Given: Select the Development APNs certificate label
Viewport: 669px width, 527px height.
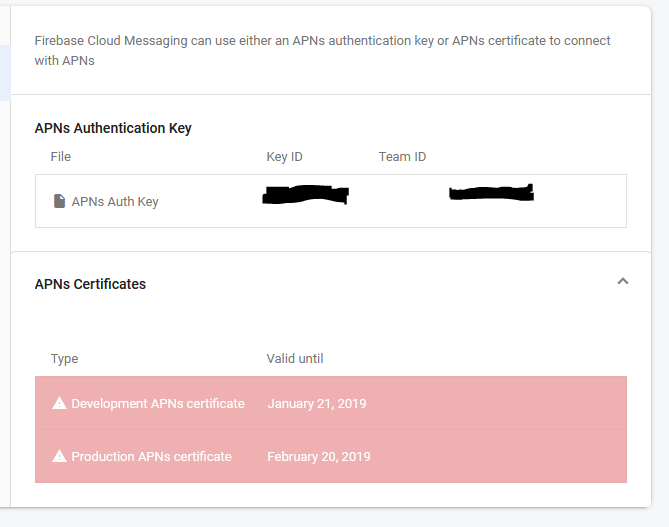Looking at the screenshot, I should (158, 404).
